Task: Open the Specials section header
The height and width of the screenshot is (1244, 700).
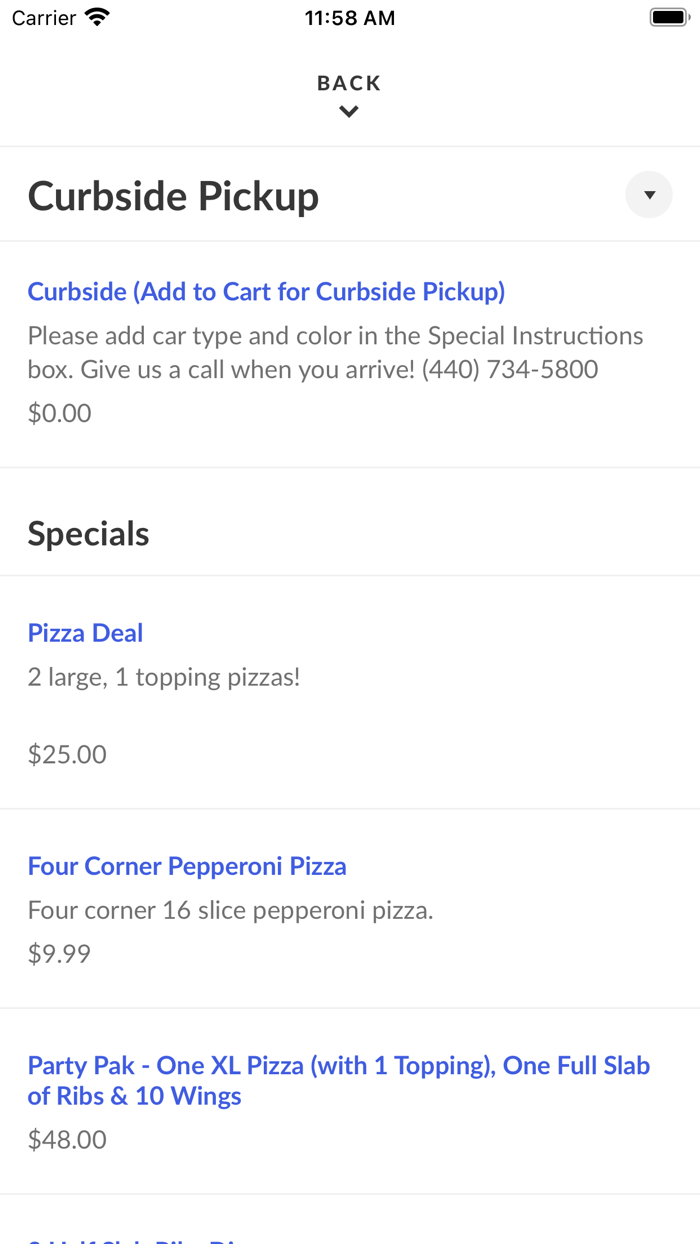Action: [88, 533]
